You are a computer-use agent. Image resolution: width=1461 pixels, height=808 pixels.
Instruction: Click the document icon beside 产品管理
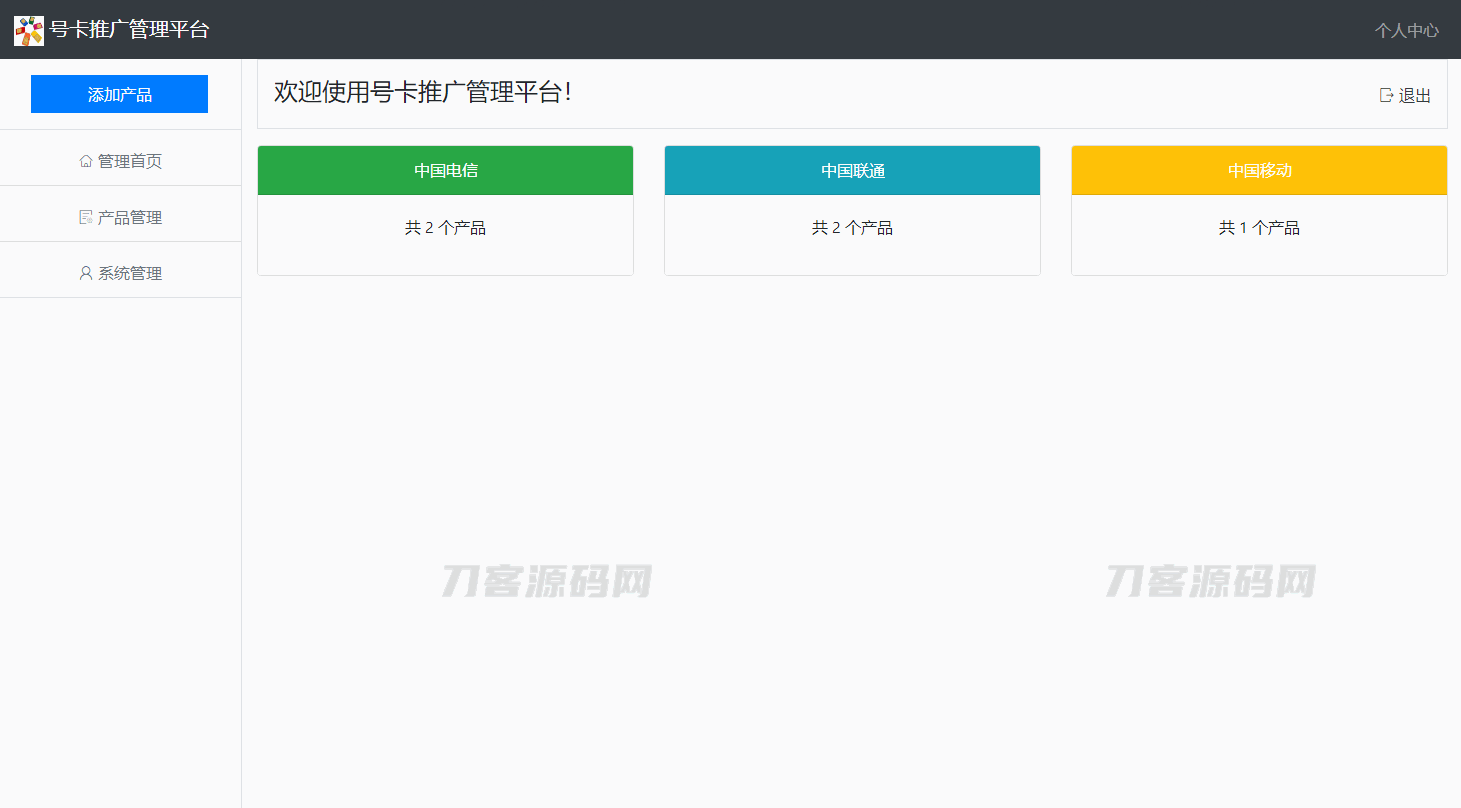tap(86, 217)
